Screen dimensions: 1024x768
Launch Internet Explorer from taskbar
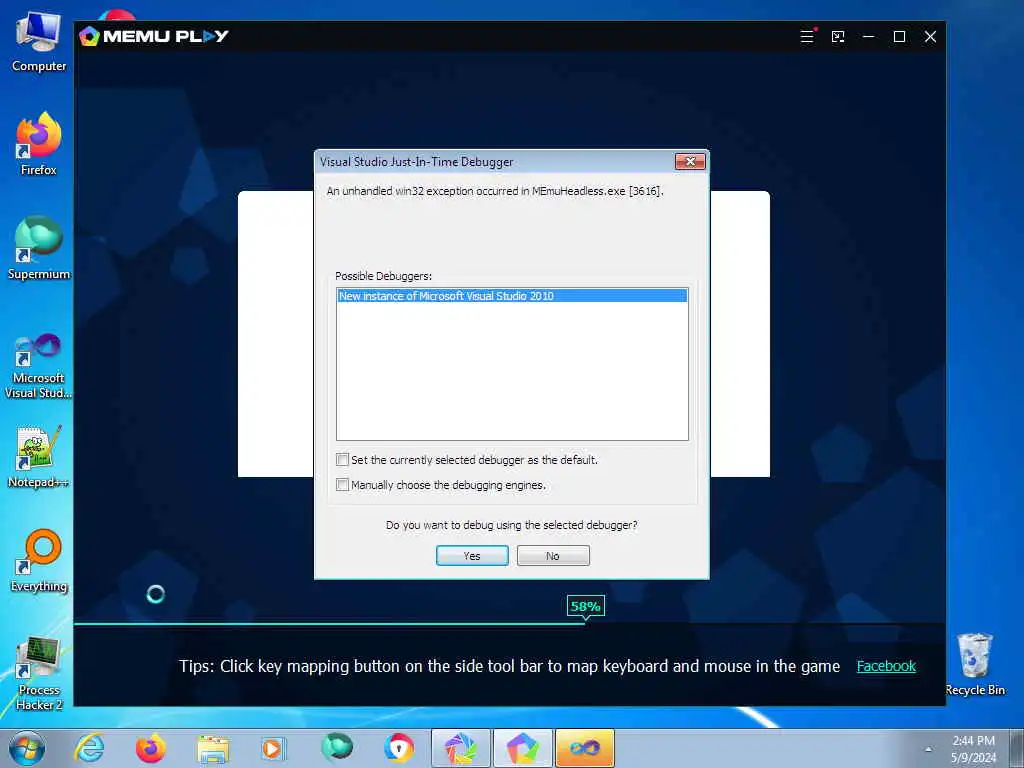point(89,748)
